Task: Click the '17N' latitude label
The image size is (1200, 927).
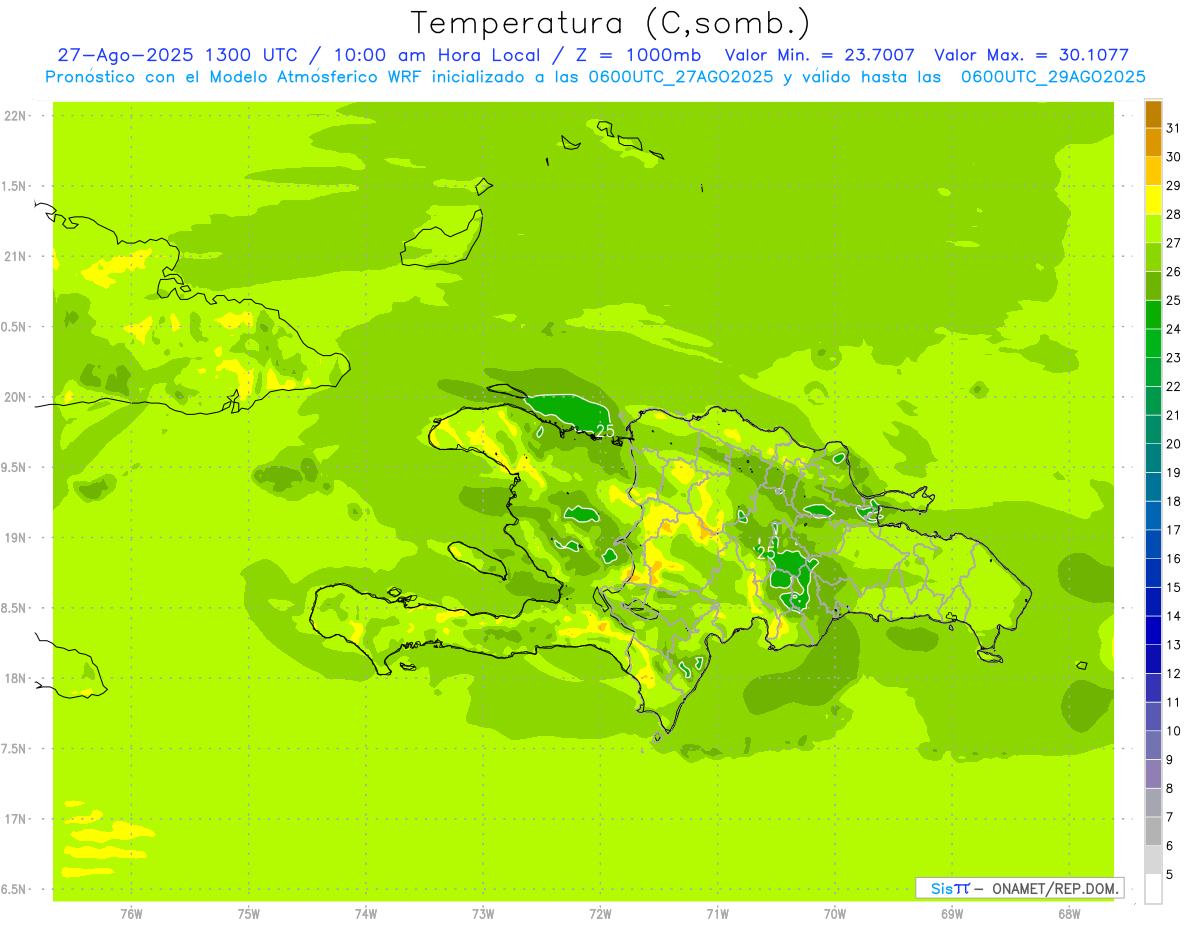Action: (x=15, y=819)
